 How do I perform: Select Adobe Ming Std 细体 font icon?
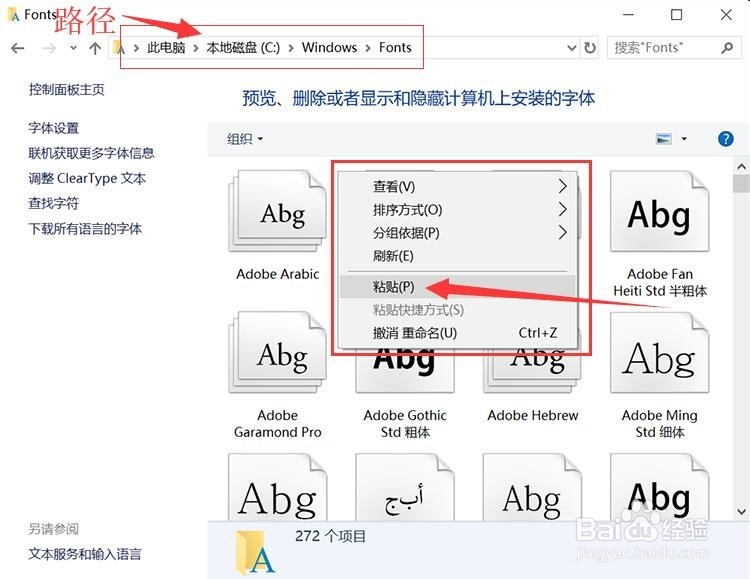(x=660, y=353)
